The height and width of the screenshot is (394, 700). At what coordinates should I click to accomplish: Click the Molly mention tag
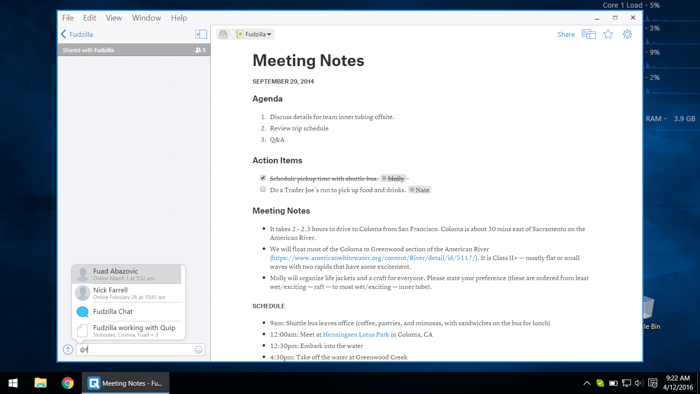click(x=393, y=178)
